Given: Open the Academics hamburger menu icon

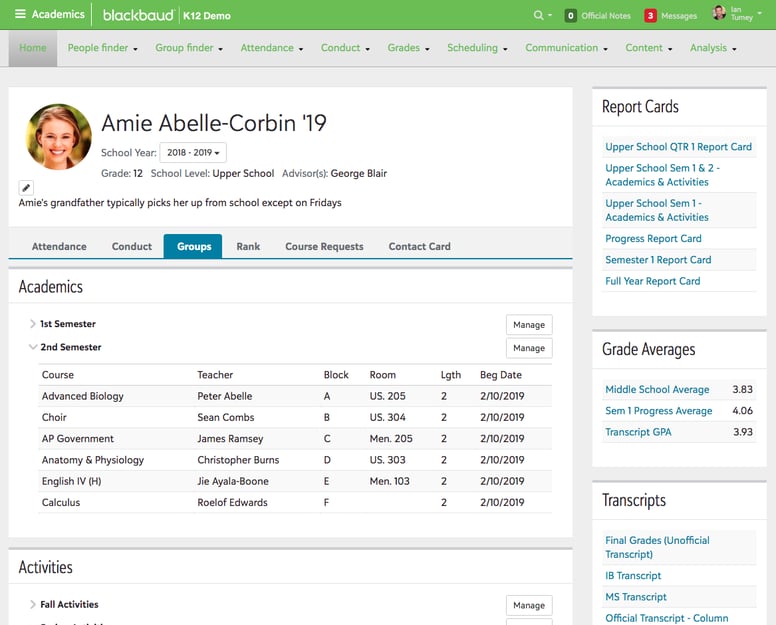Looking at the screenshot, I should (20, 15).
